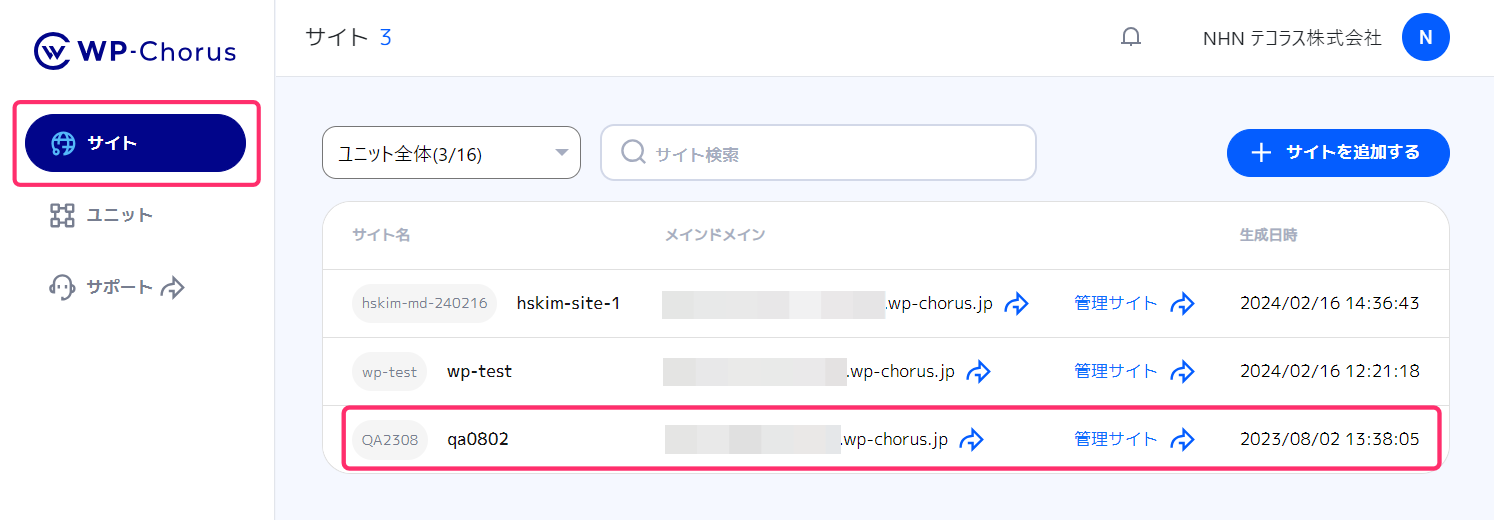Open domain arrow icon for hskim-site-1
This screenshot has width=1494, height=520.
pos(1017,303)
